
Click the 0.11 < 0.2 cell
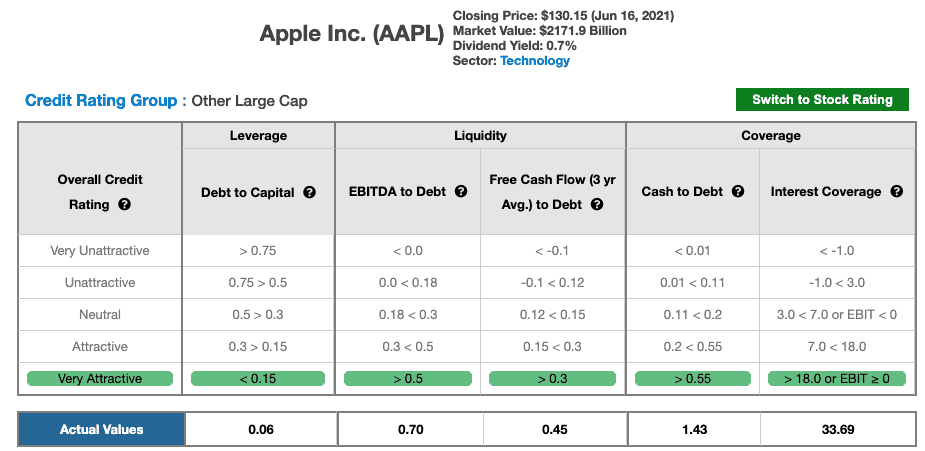tap(693, 314)
